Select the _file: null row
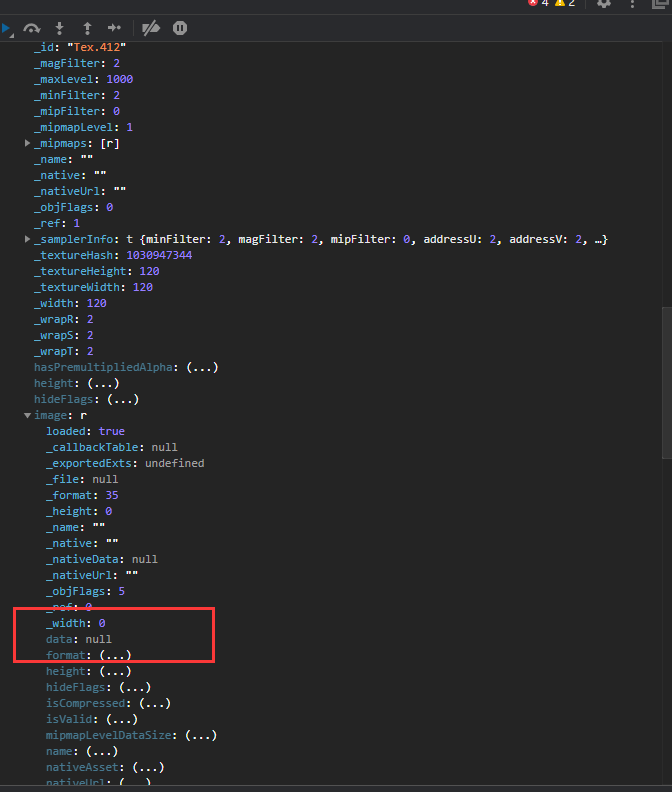The width and height of the screenshot is (672, 792). coord(82,479)
